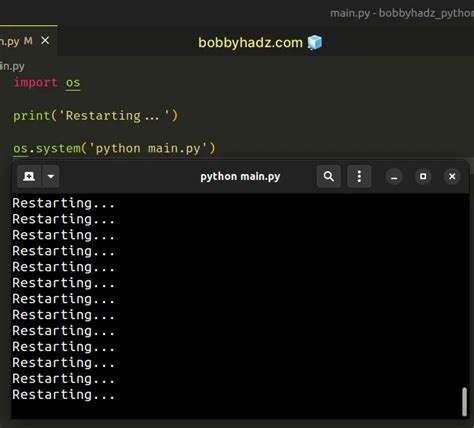Image resolution: width=474 pixels, height=428 pixels.
Task: Close the python main.py terminal window
Action: tap(452, 176)
